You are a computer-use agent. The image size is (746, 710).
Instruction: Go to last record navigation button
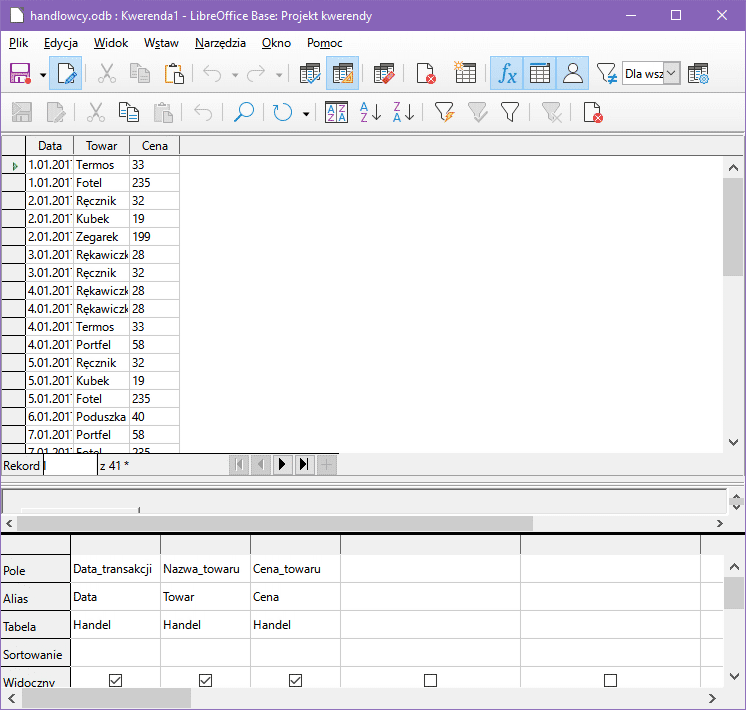point(304,464)
